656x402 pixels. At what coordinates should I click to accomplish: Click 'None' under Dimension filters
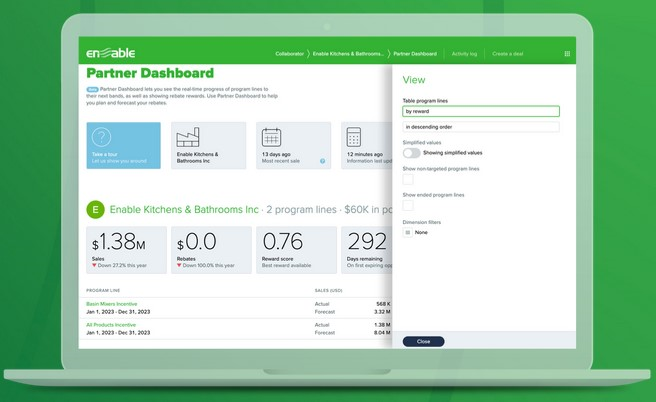(421, 233)
